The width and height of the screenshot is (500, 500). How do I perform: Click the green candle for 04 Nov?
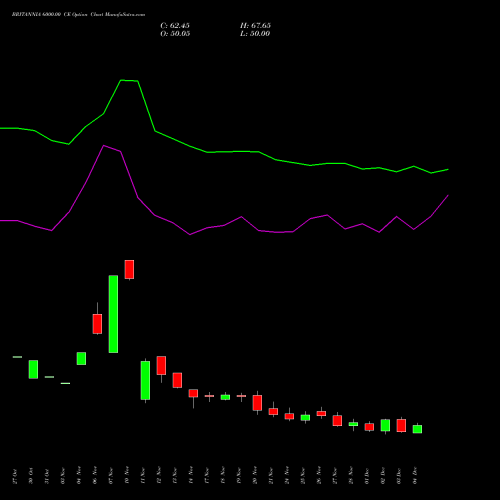coord(81,358)
